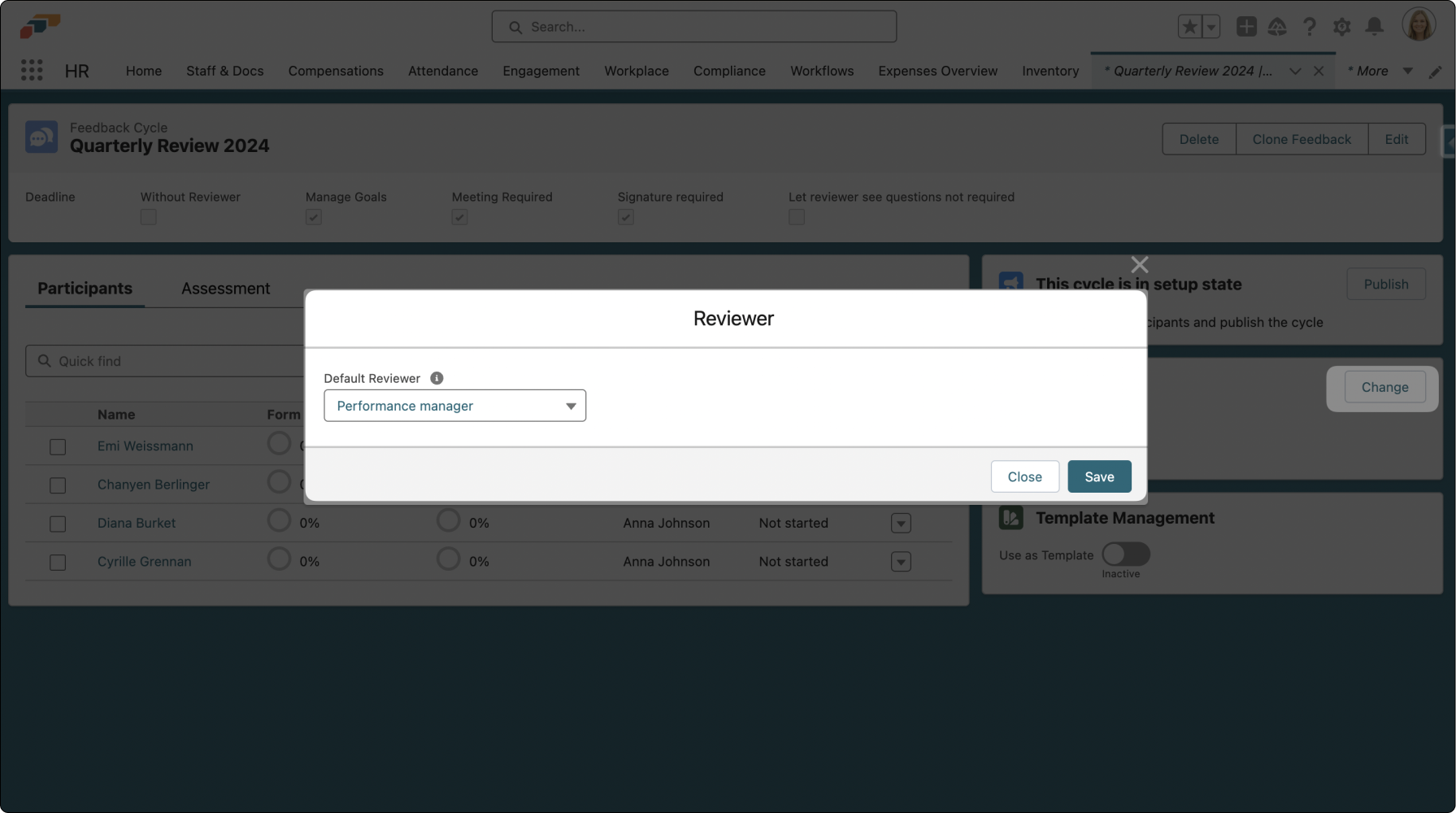Click the global actions plus icon

click(1245, 27)
